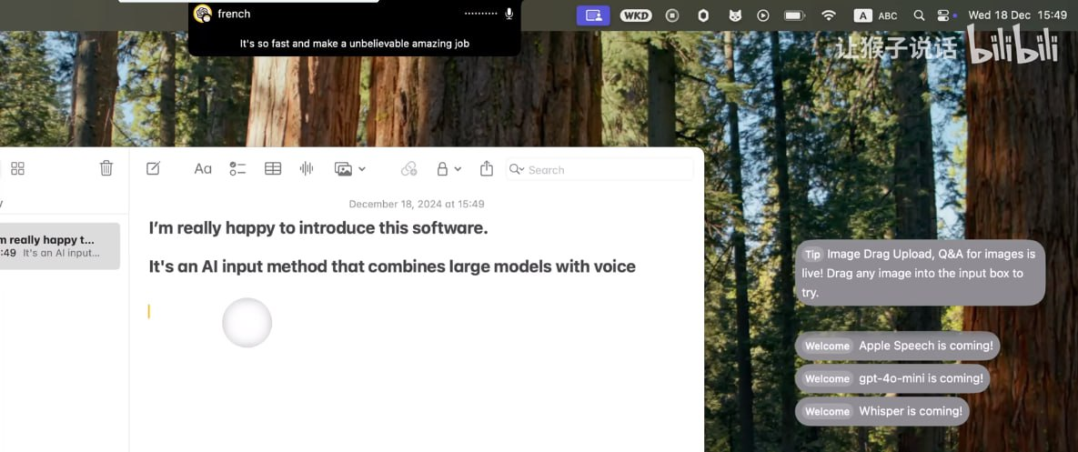
Task: Expand the media insert dropdown
Action: tap(349, 169)
